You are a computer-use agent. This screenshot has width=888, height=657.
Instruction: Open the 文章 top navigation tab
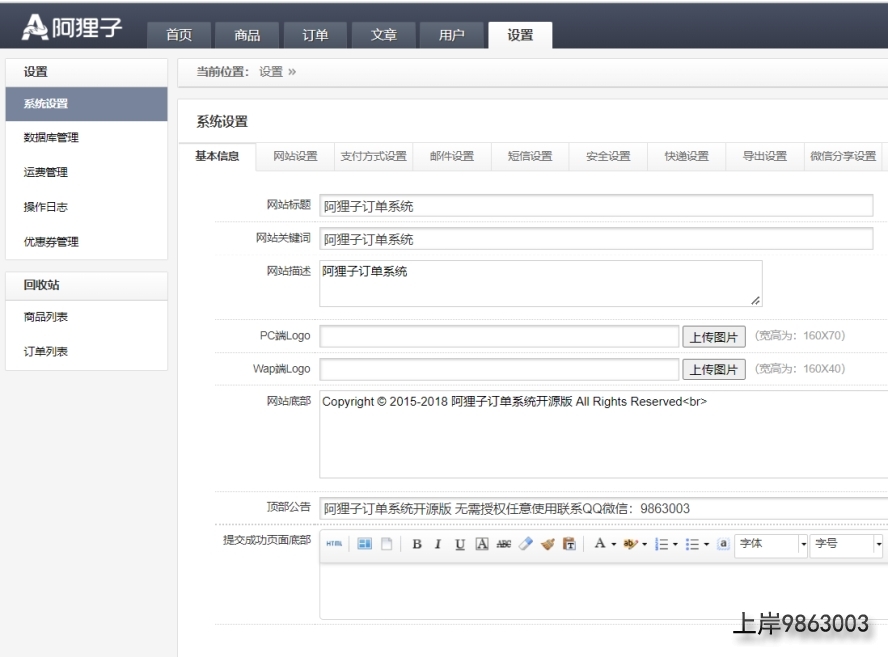[x=384, y=35]
